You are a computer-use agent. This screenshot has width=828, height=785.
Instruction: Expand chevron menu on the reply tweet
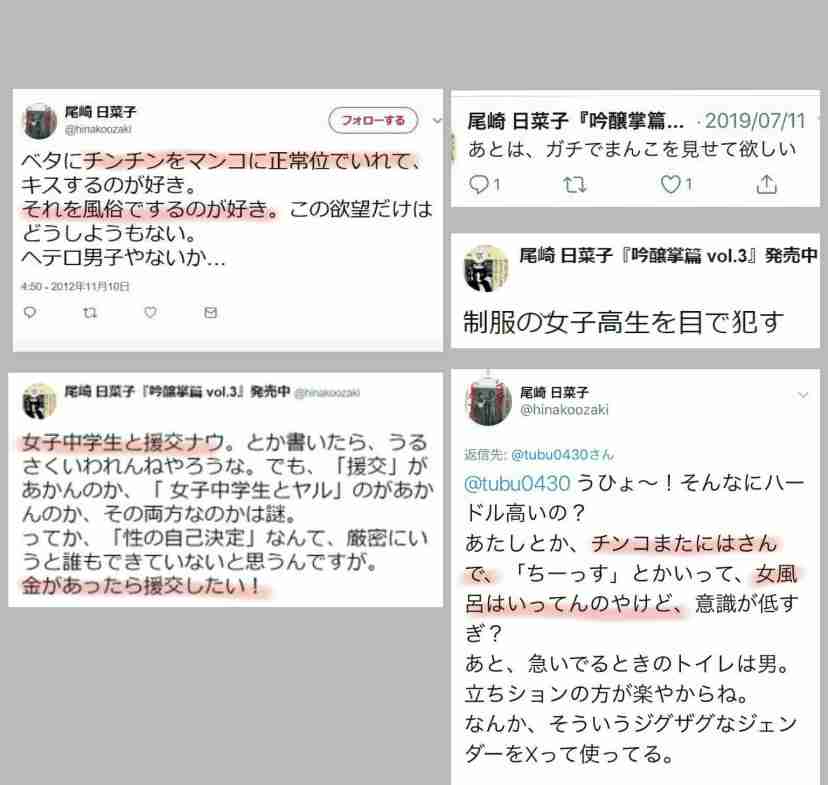[x=803, y=395]
